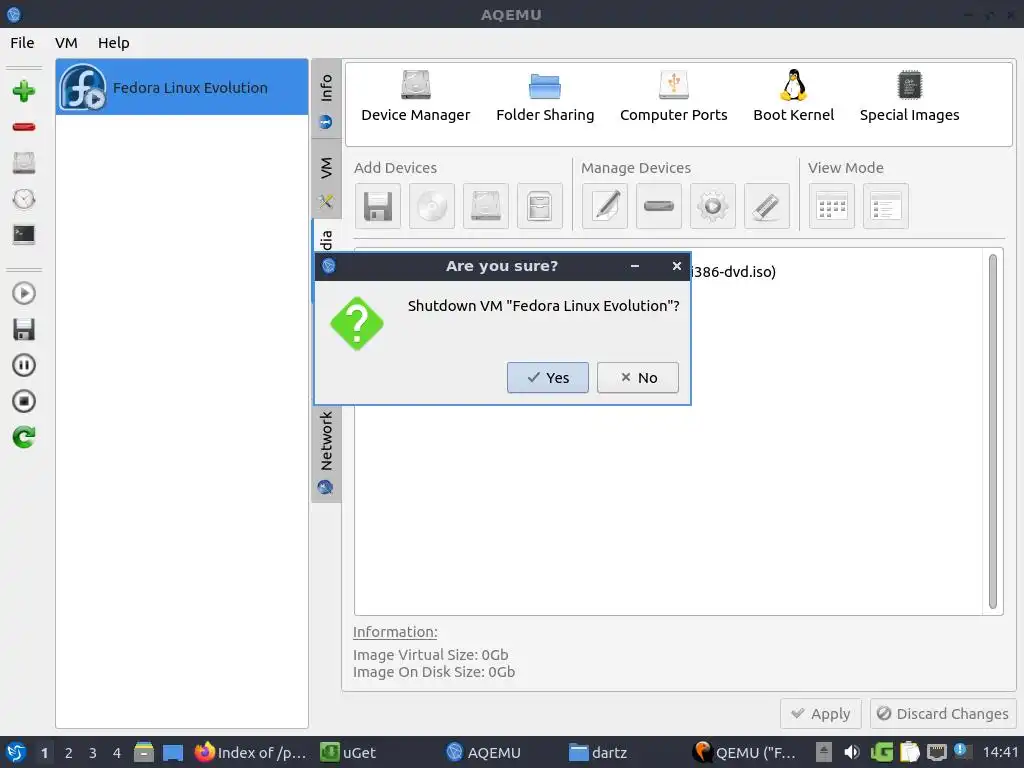Open the Folder Sharing section
This screenshot has height=768, width=1024.
point(545,97)
